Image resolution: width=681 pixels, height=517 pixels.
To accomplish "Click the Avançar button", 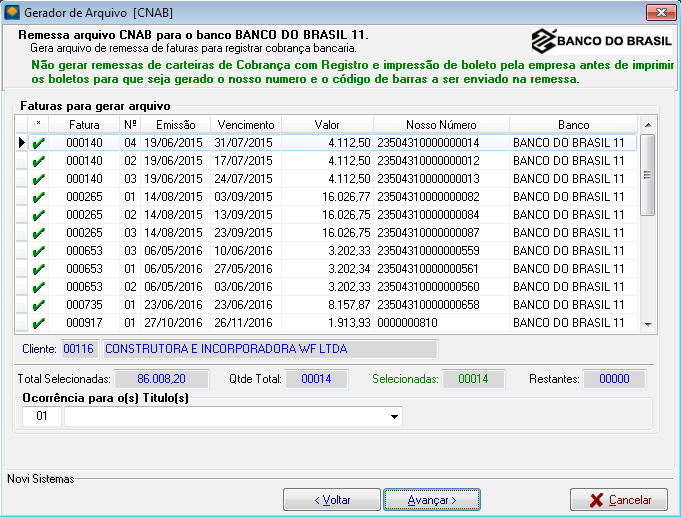I will click(432, 500).
